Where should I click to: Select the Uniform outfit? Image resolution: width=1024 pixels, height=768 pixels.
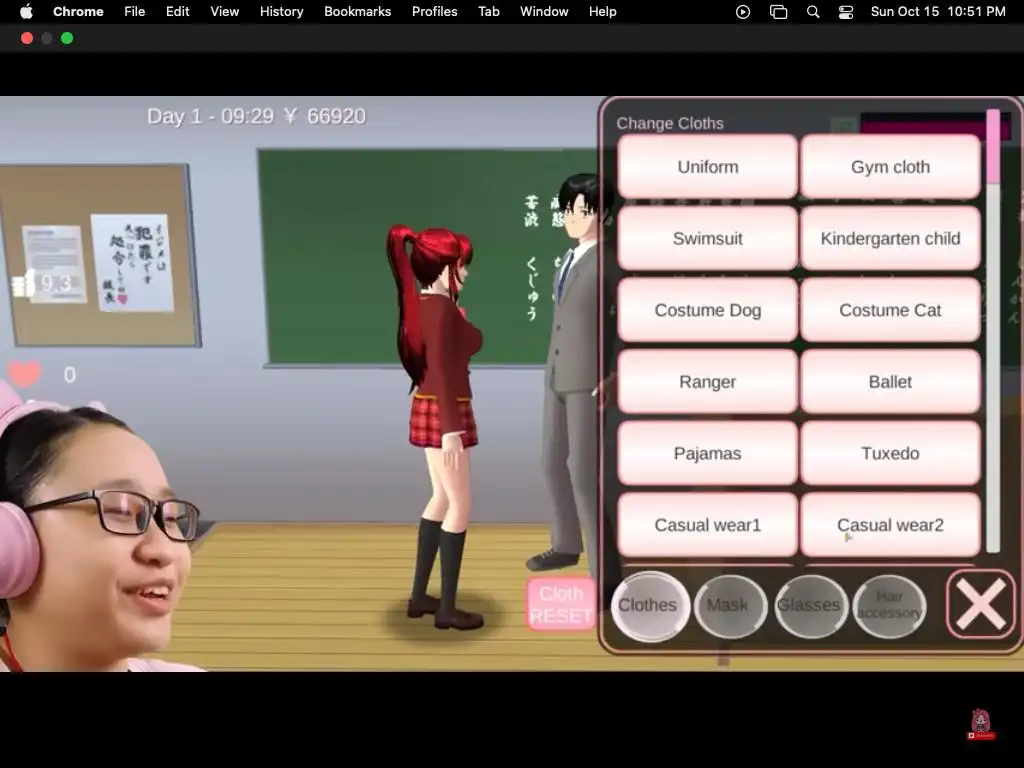(x=707, y=167)
